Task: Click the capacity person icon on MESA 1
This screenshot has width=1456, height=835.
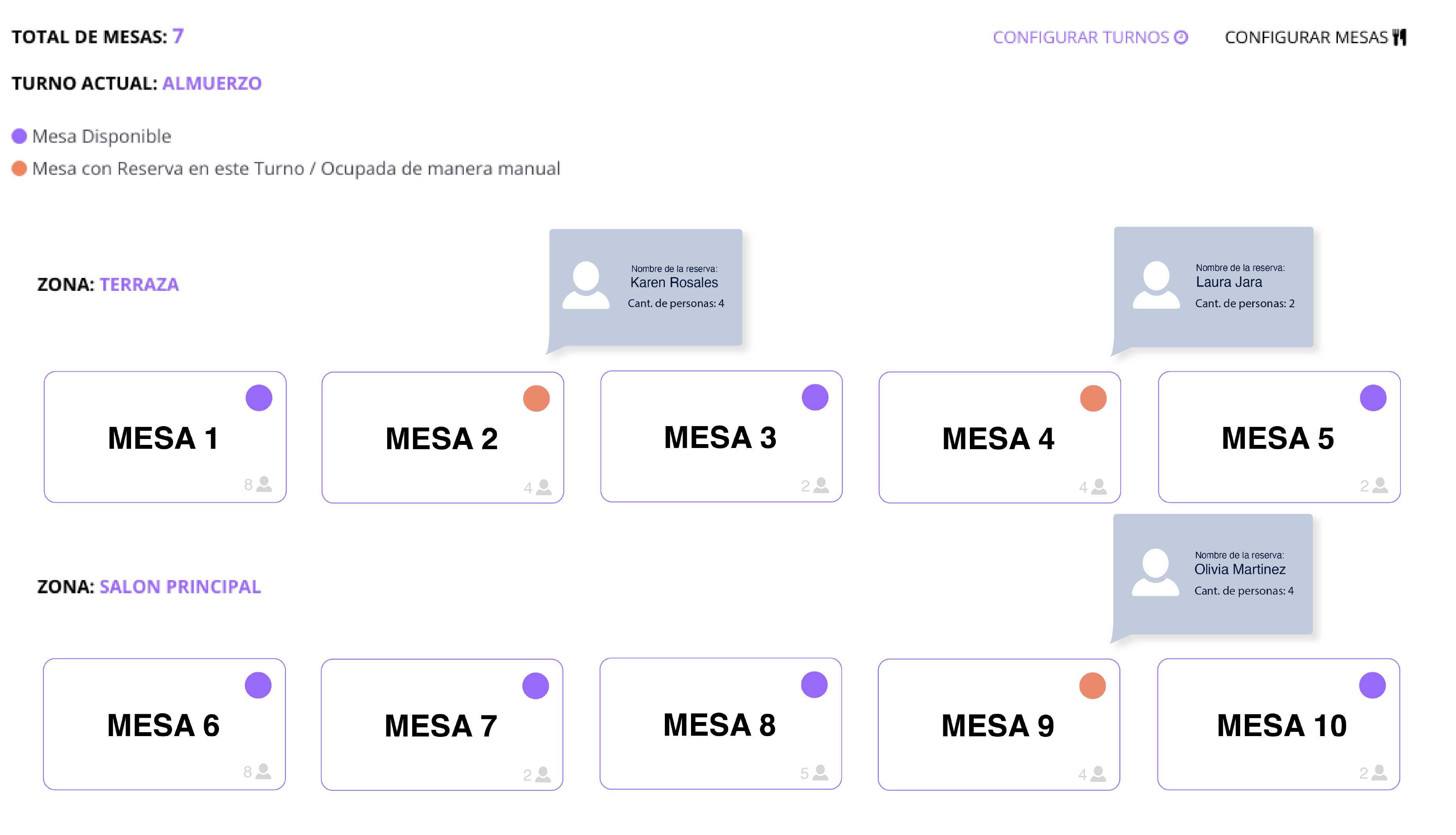Action: 264,485
